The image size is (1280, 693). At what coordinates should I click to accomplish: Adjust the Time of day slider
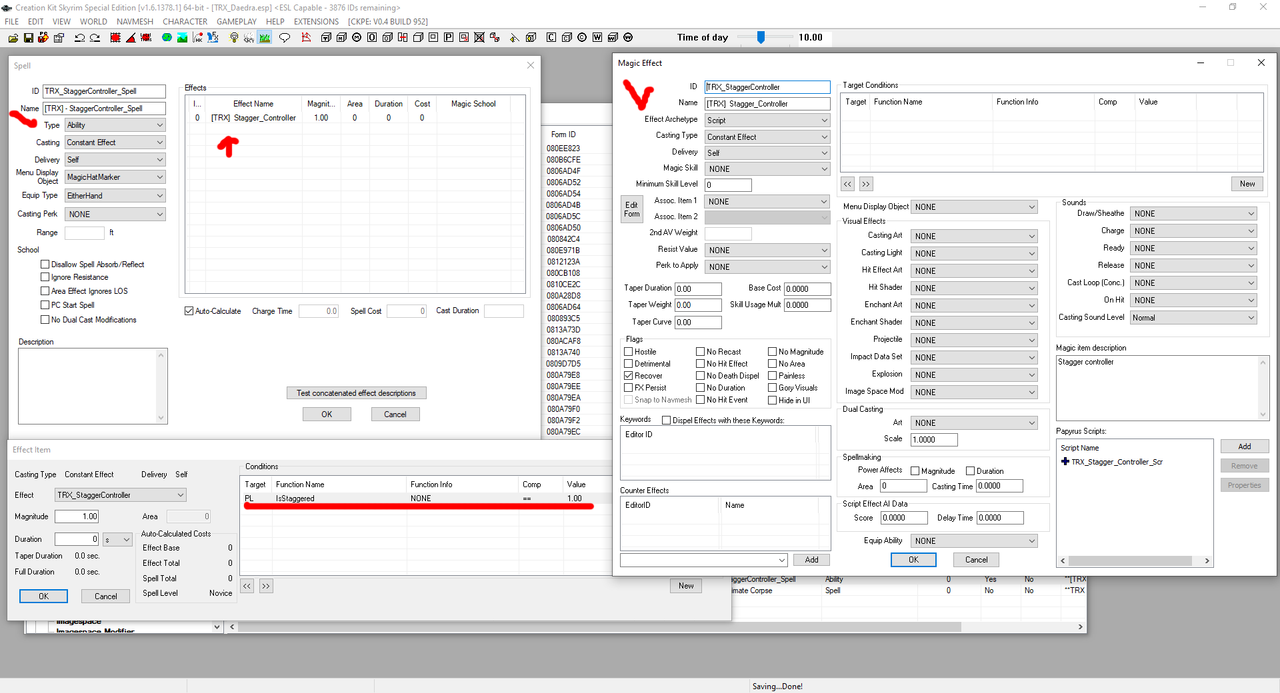pos(761,37)
